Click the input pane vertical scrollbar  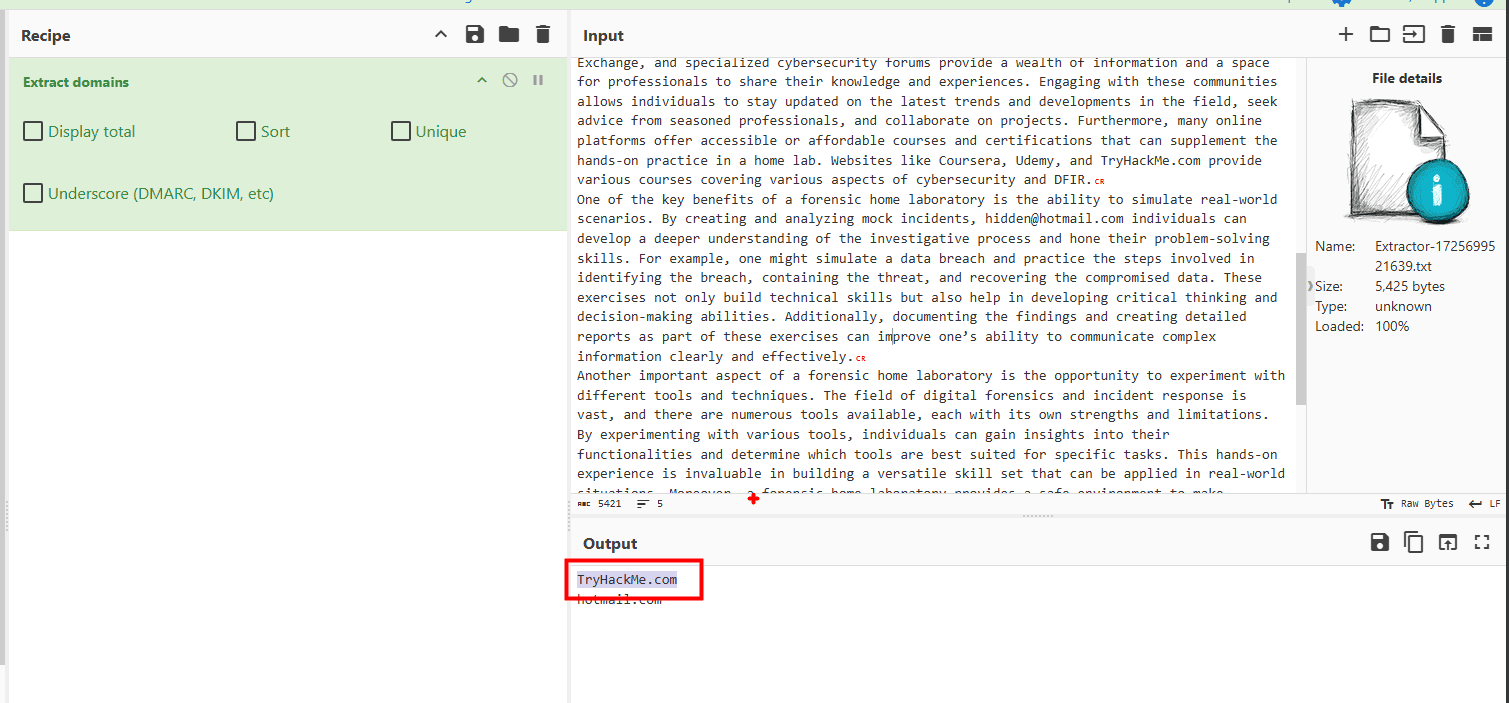[1300, 328]
